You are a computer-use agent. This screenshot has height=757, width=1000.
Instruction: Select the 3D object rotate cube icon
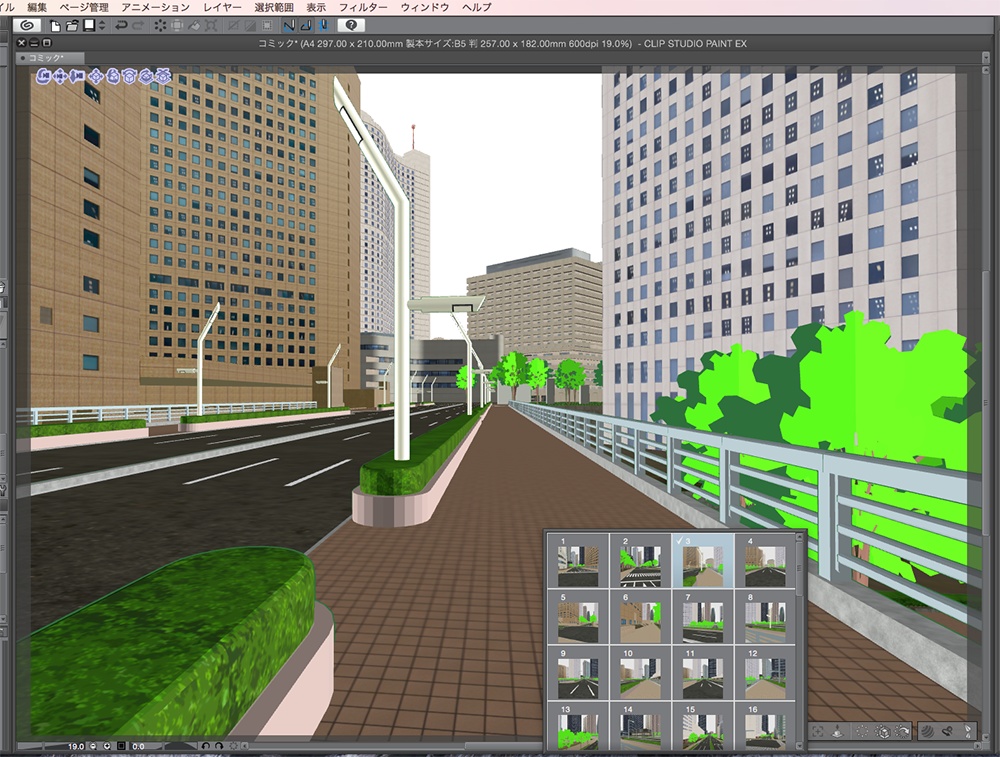tap(130, 76)
